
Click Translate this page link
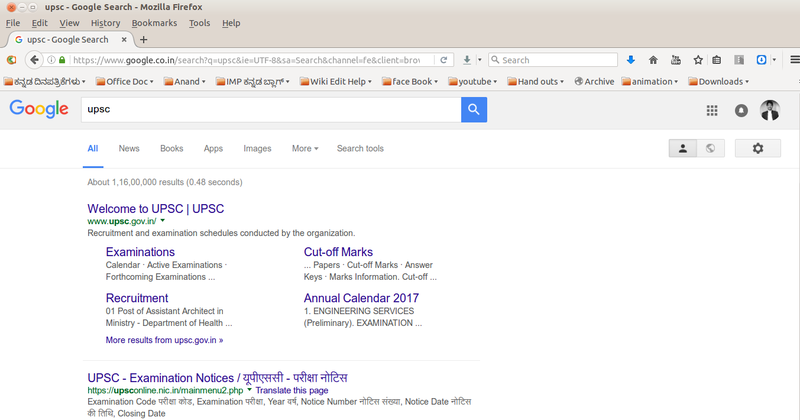pos(292,390)
